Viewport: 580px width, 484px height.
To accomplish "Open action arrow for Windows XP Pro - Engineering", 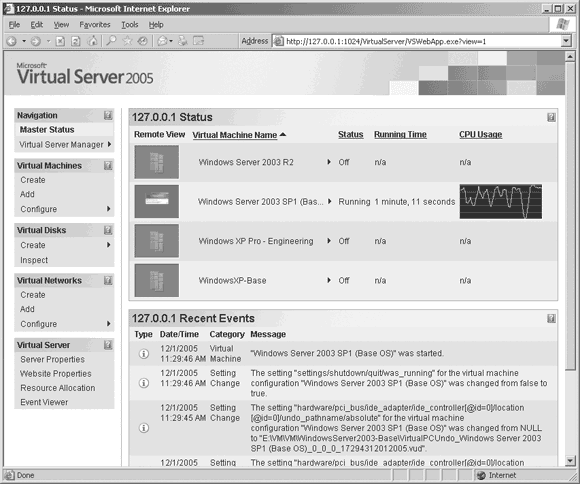I will coord(328,241).
